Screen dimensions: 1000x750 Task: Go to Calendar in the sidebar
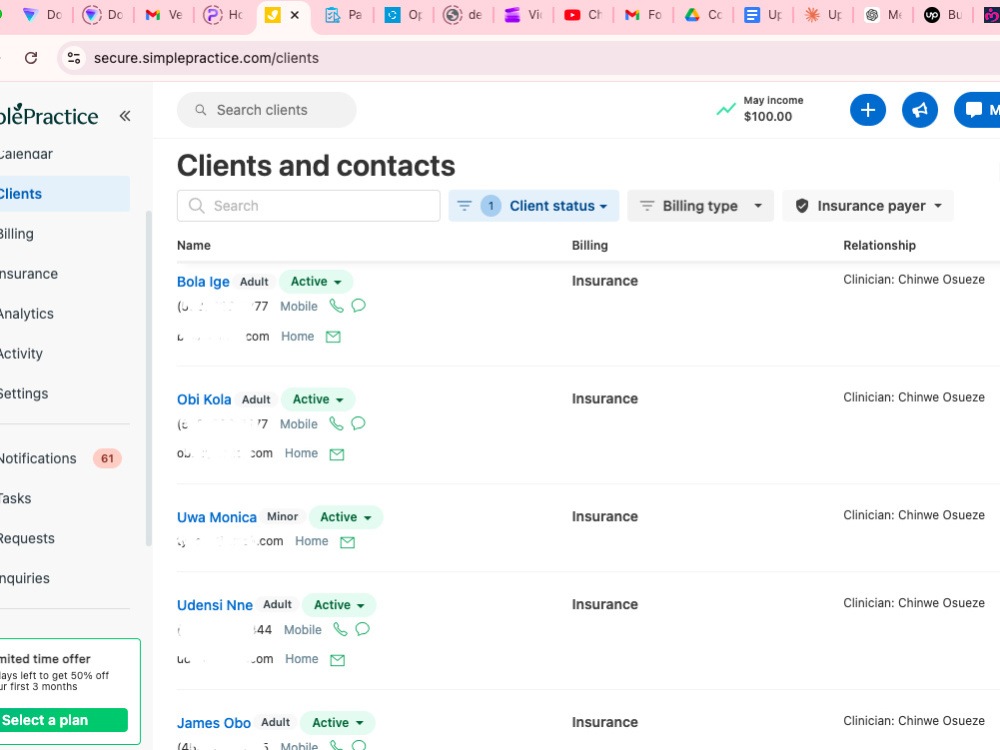27,154
